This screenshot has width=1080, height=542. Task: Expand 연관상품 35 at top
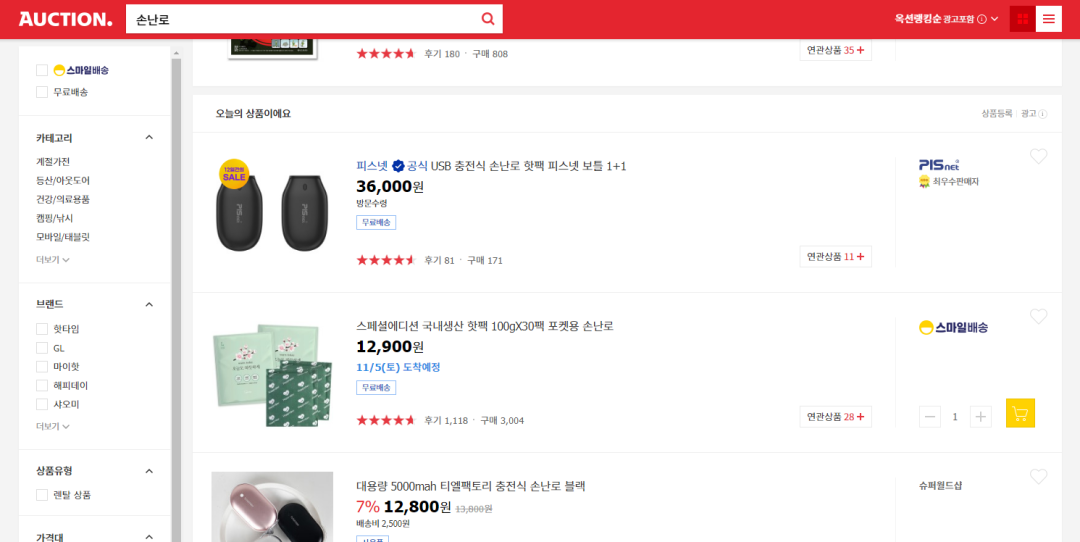click(835, 50)
